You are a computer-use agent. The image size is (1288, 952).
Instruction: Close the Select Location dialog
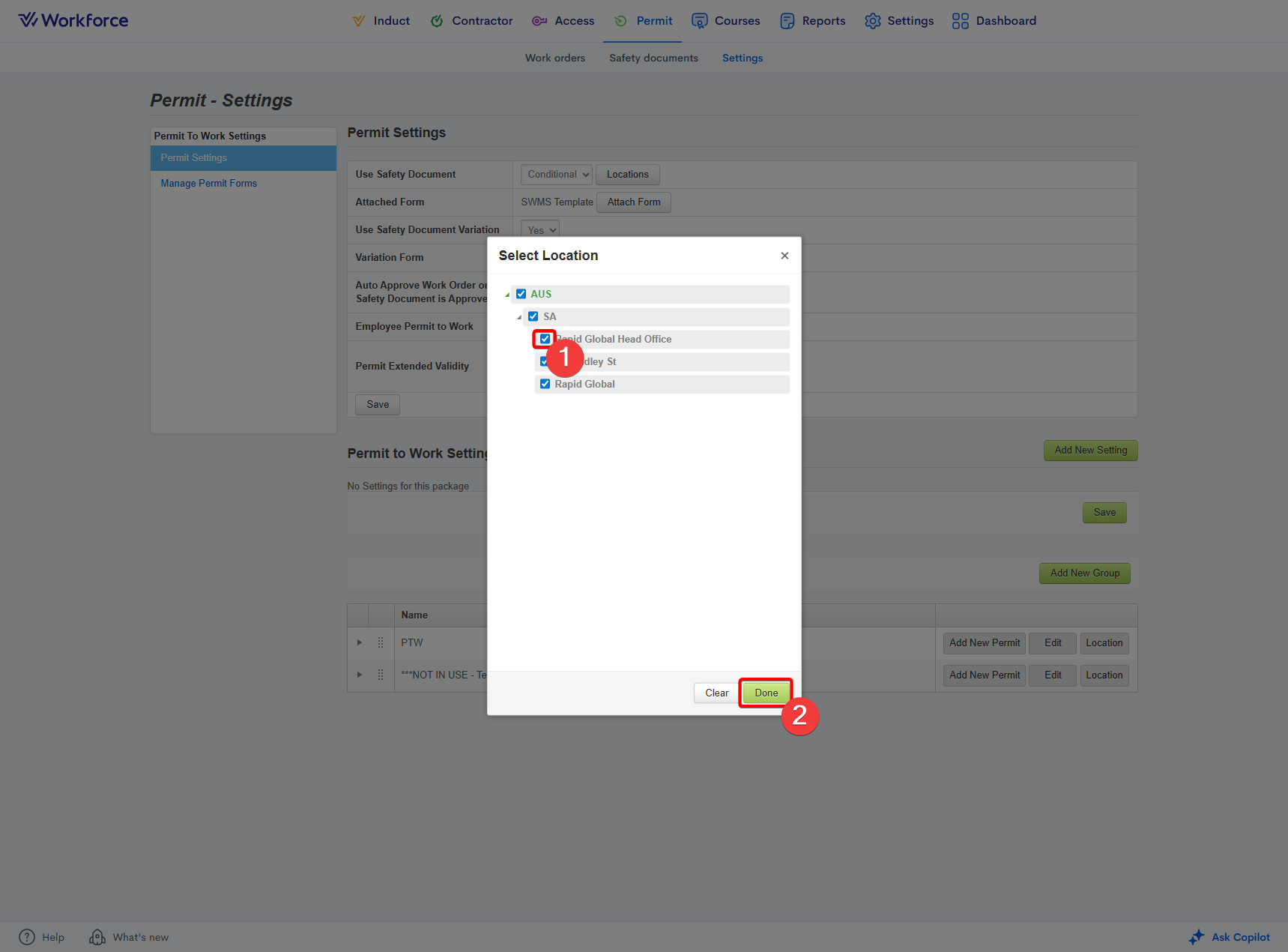point(784,256)
